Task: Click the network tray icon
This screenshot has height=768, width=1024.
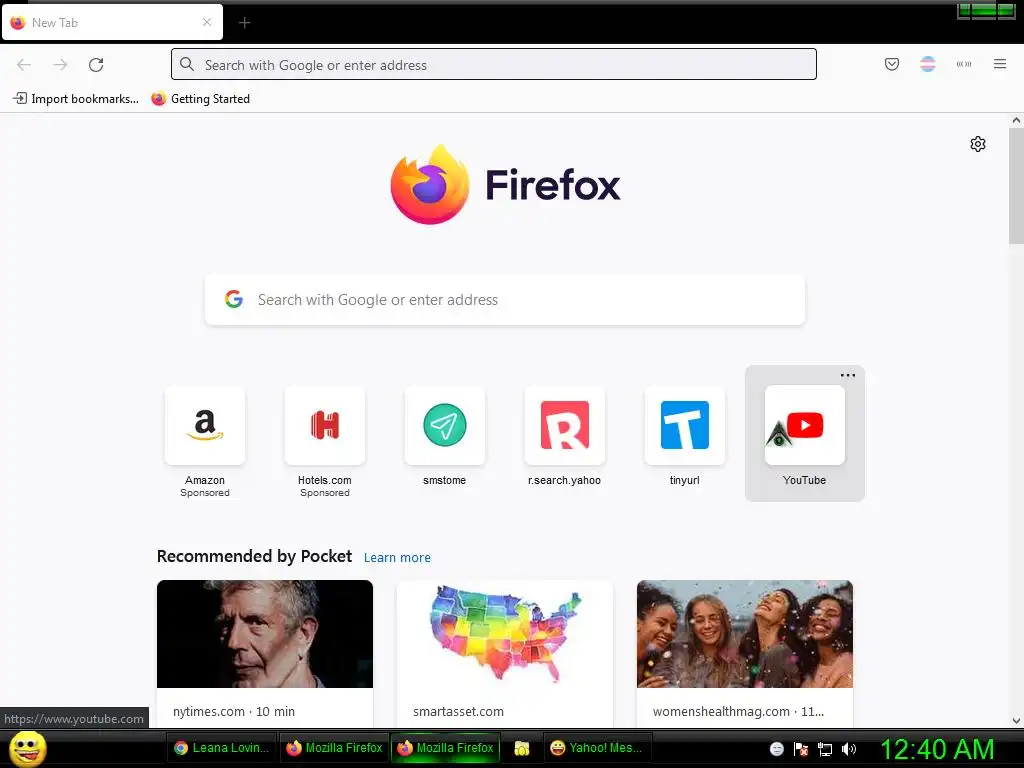Action: pyautogui.click(x=825, y=749)
